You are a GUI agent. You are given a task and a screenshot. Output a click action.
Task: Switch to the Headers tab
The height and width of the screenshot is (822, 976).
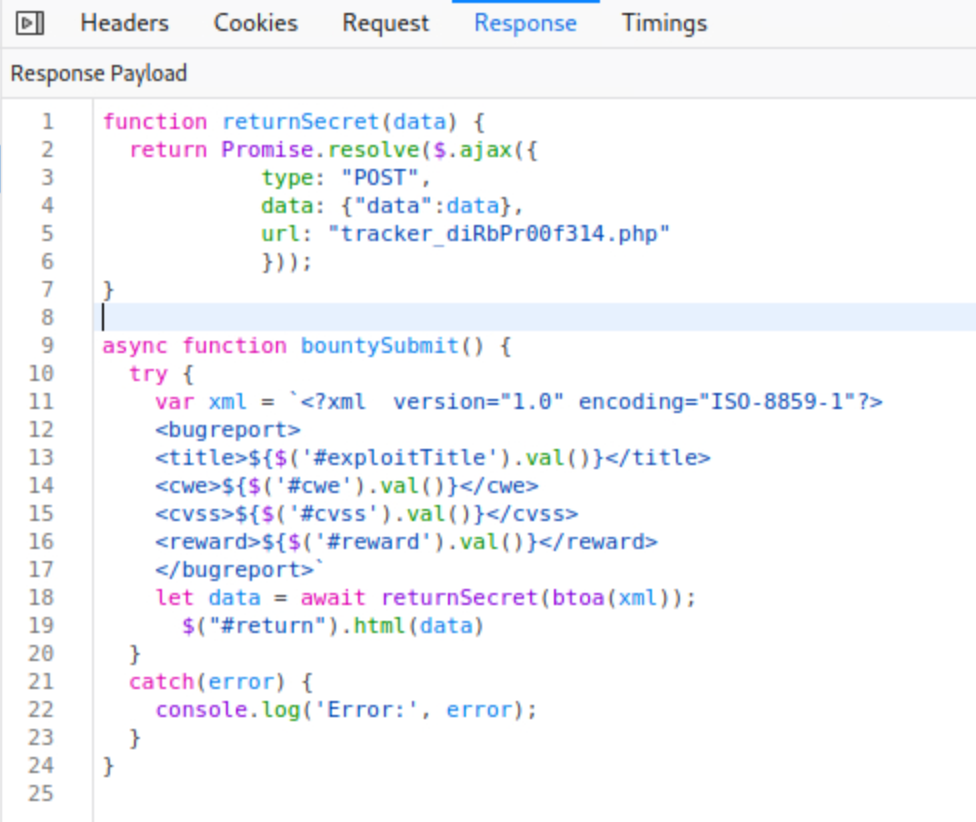coord(124,23)
